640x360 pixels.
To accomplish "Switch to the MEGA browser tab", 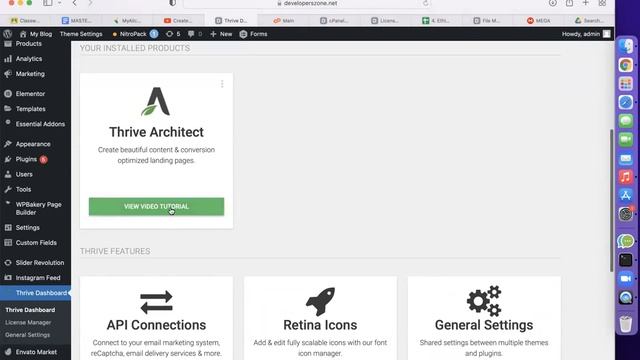I will (539, 20).
